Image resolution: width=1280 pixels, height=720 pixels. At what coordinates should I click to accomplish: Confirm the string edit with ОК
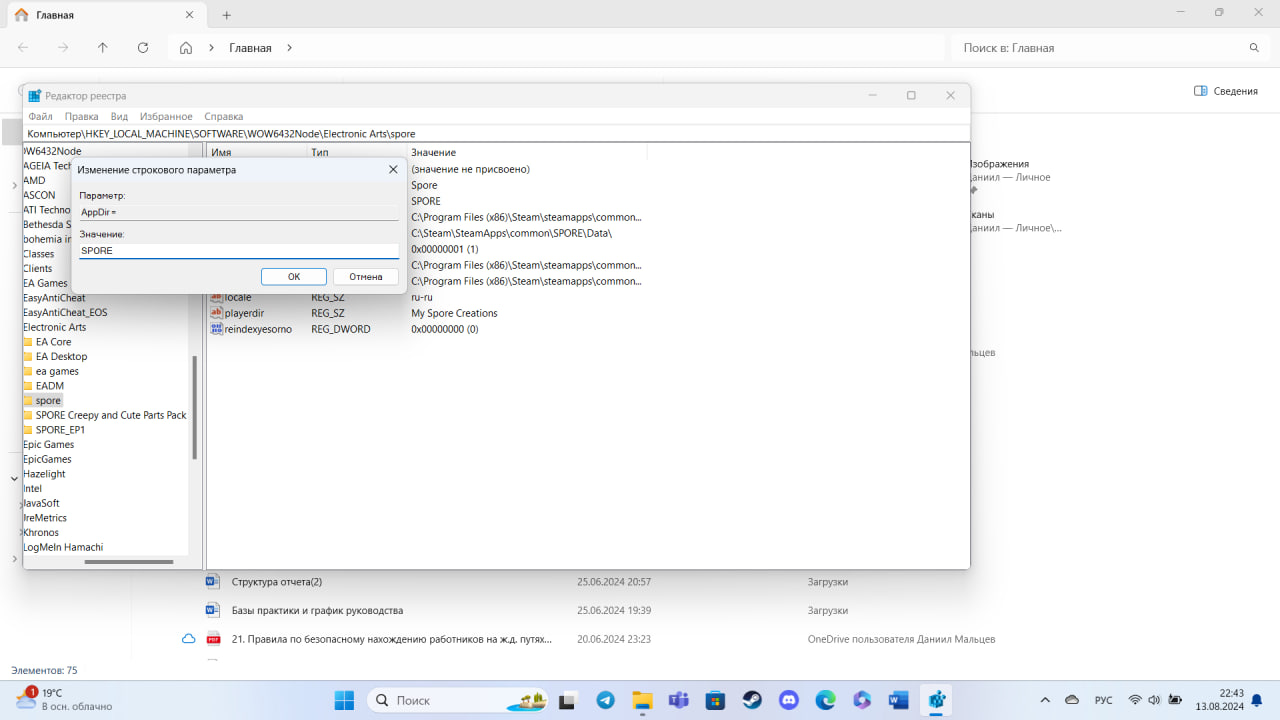pos(294,277)
